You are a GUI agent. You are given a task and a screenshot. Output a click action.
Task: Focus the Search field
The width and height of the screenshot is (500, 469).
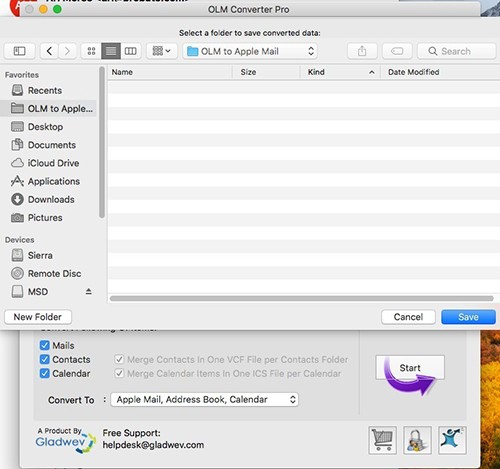(x=457, y=51)
